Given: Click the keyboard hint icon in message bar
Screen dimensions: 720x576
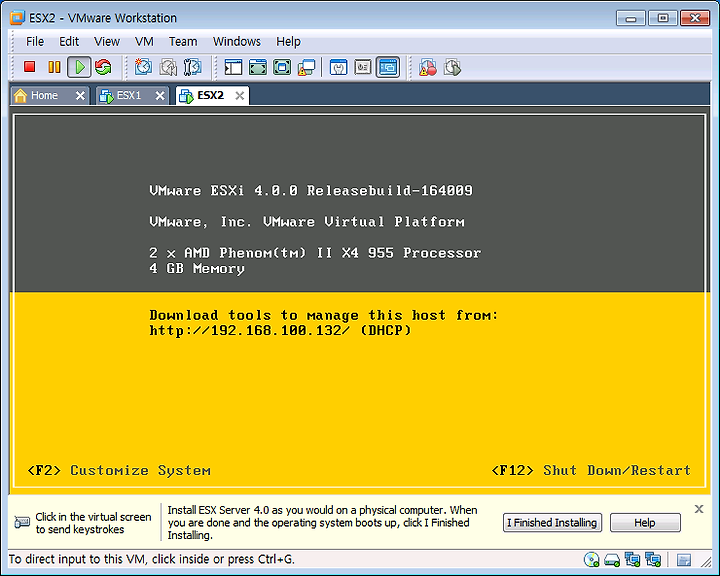Looking at the screenshot, I should pyautogui.click(x=22, y=522).
